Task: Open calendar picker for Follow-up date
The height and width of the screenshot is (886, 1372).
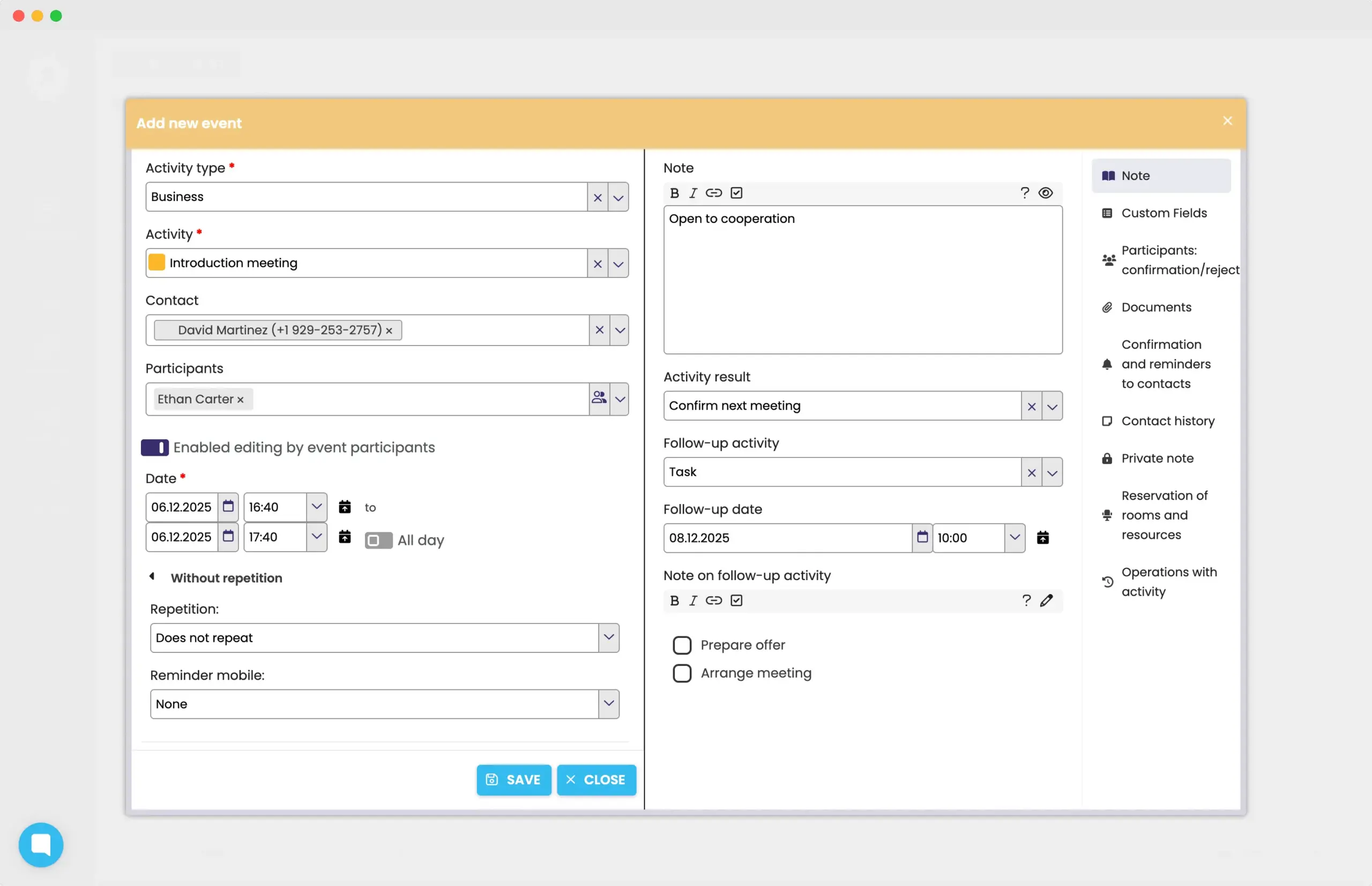Action: pos(922,538)
